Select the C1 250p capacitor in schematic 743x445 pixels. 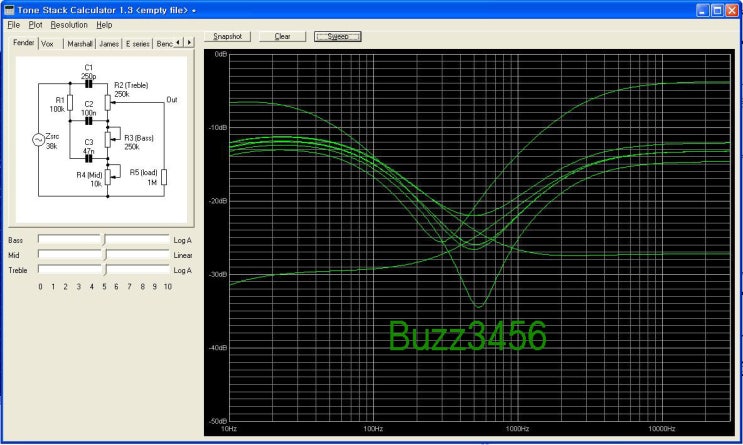pyautogui.click(x=88, y=84)
